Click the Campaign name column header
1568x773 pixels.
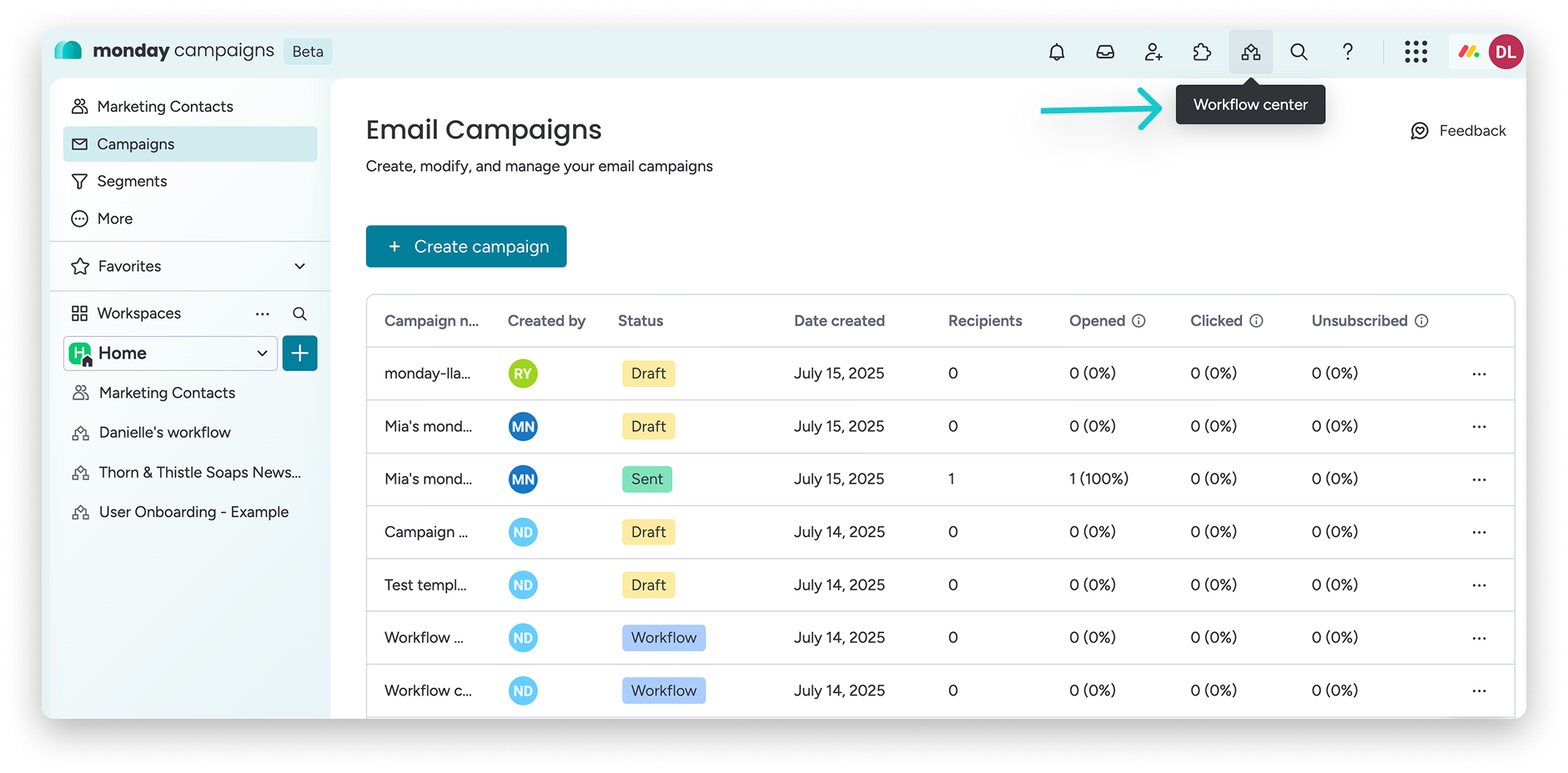click(431, 321)
